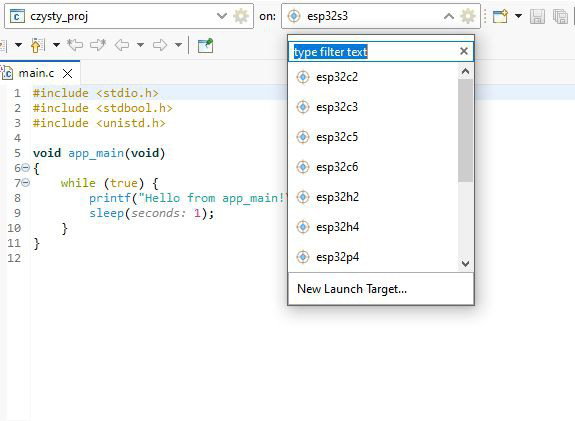The width and height of the screenshot is (575, 421).
Task: Open the dropdown arrow beside New wizard
Action: coord(518,16)
